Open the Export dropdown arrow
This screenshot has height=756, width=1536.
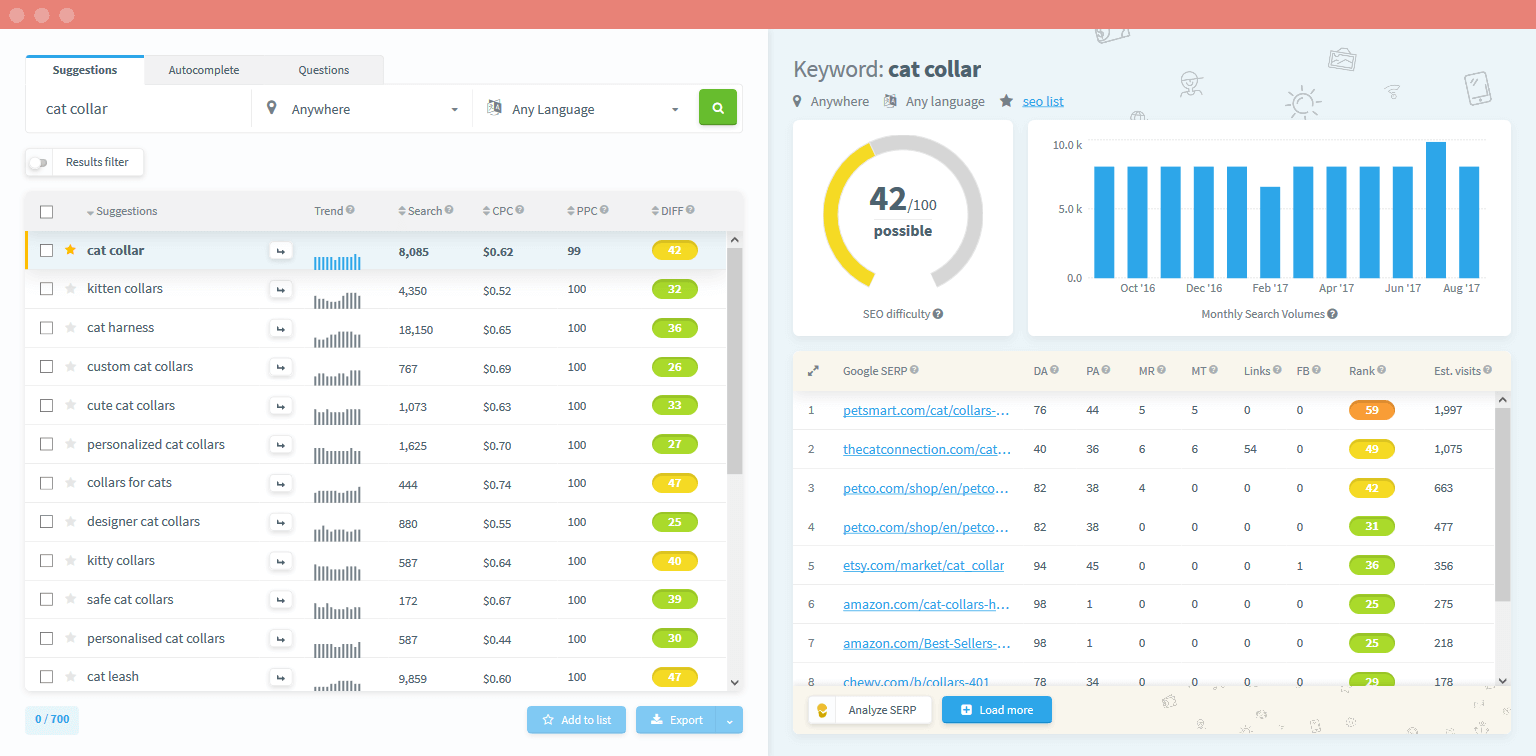pos(731,719)
